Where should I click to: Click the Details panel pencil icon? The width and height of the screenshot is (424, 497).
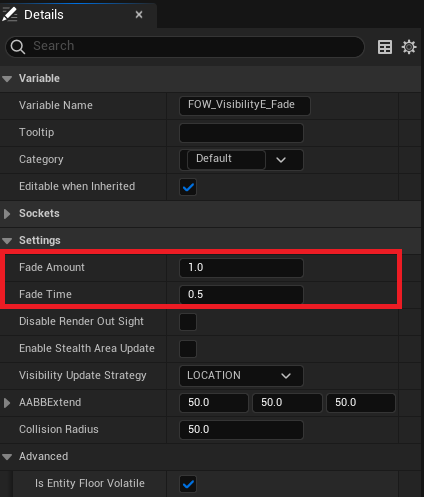tap(9, 14)
